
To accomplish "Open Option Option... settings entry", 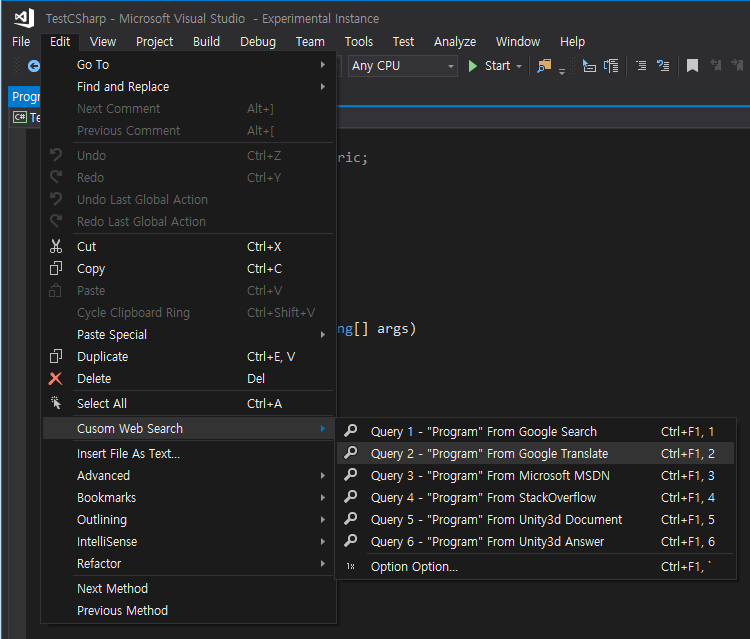I will point(535,566).
